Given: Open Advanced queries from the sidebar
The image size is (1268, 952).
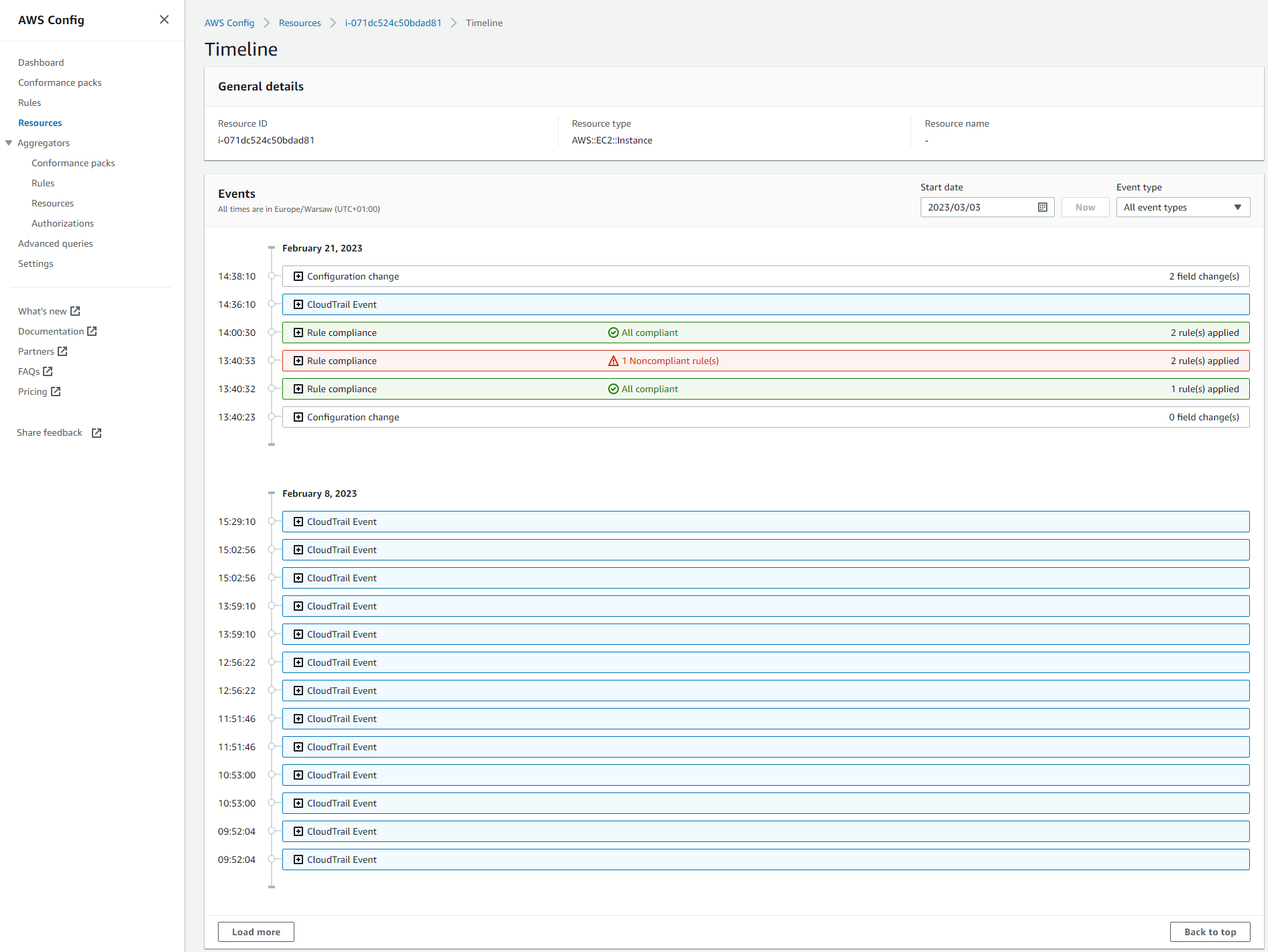Looking at the screenshot, I should (x=56, y=243).
